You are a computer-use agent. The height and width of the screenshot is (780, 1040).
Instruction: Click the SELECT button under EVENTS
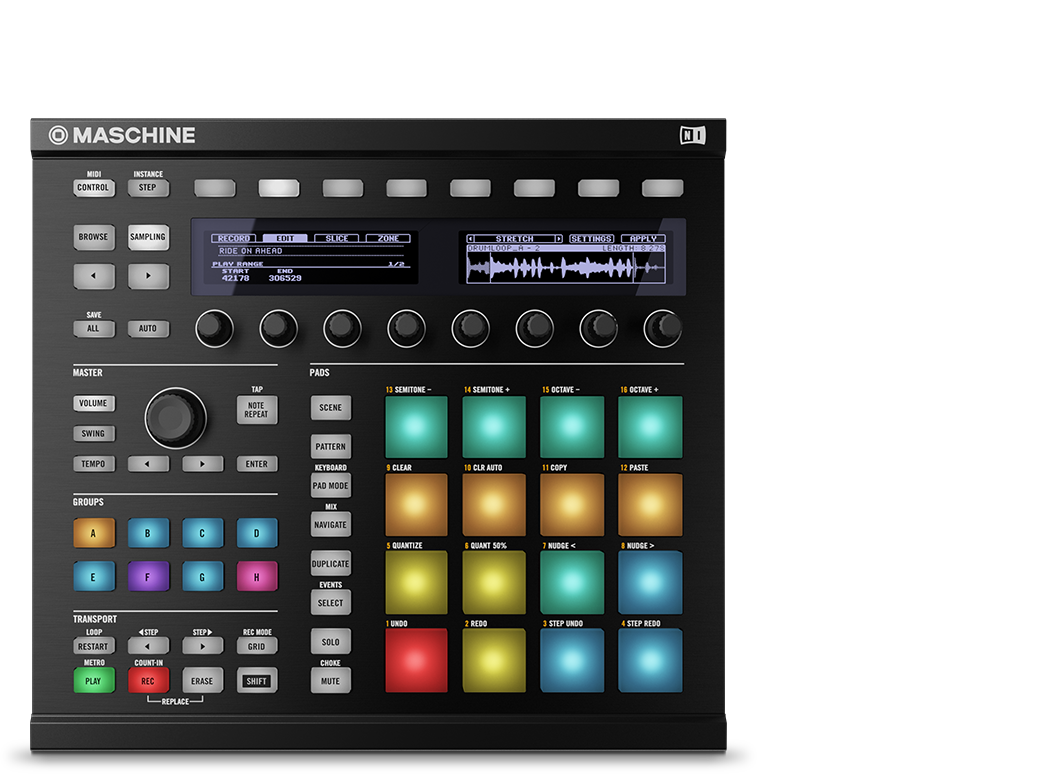tap(330, 604)
